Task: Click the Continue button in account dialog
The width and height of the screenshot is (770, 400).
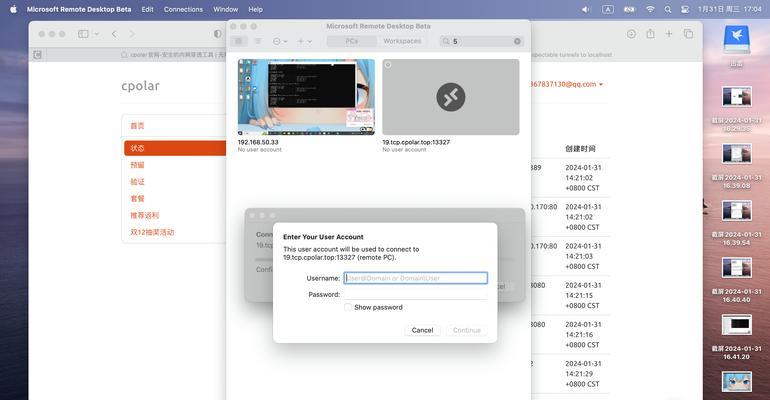Action: tap(467, 330)
